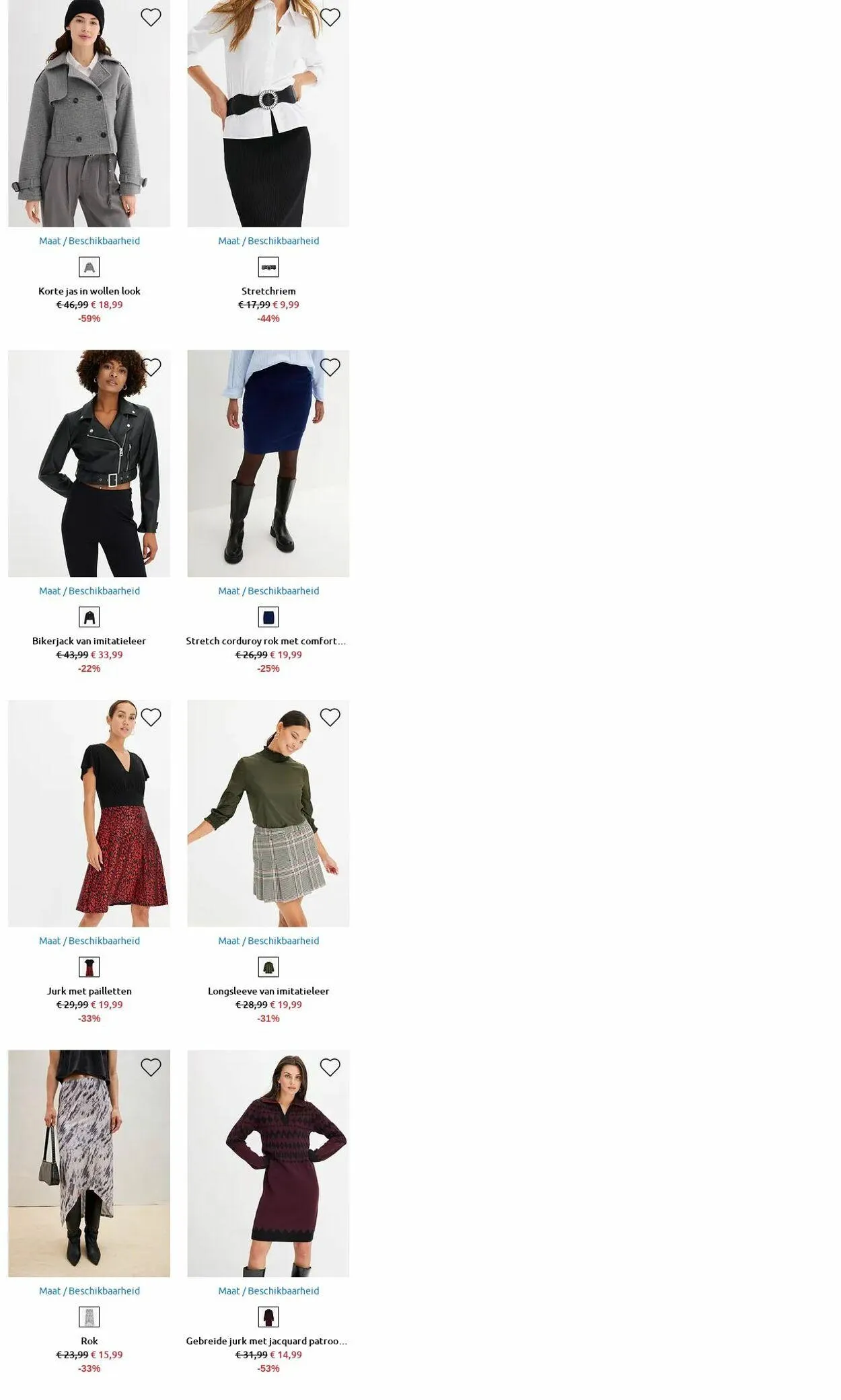Open Gebreide jurk met jacquard patroon title
The image size is (841, 1400).
(x=267, y=1341)
